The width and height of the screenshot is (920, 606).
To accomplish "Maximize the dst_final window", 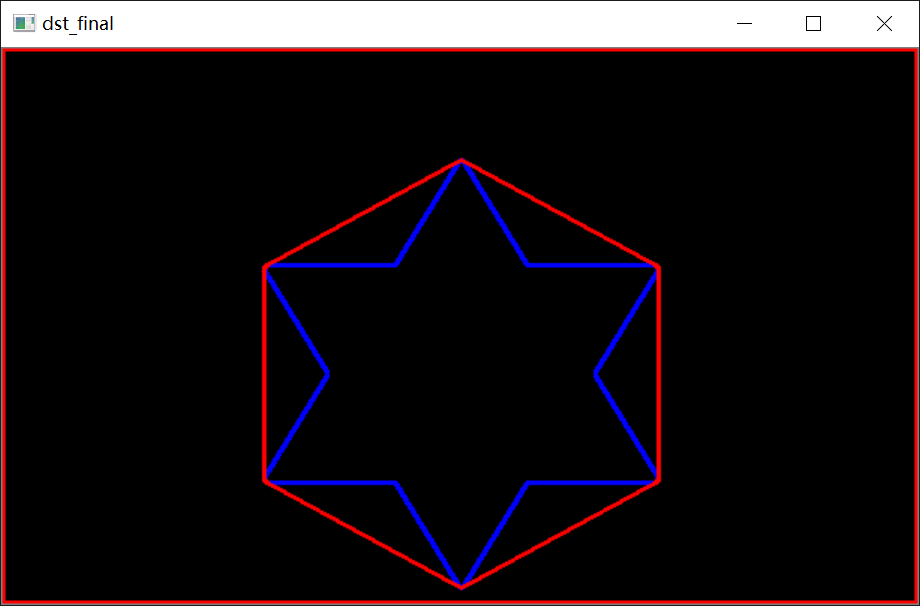I will pyautogui.click(x=813, y=23).
